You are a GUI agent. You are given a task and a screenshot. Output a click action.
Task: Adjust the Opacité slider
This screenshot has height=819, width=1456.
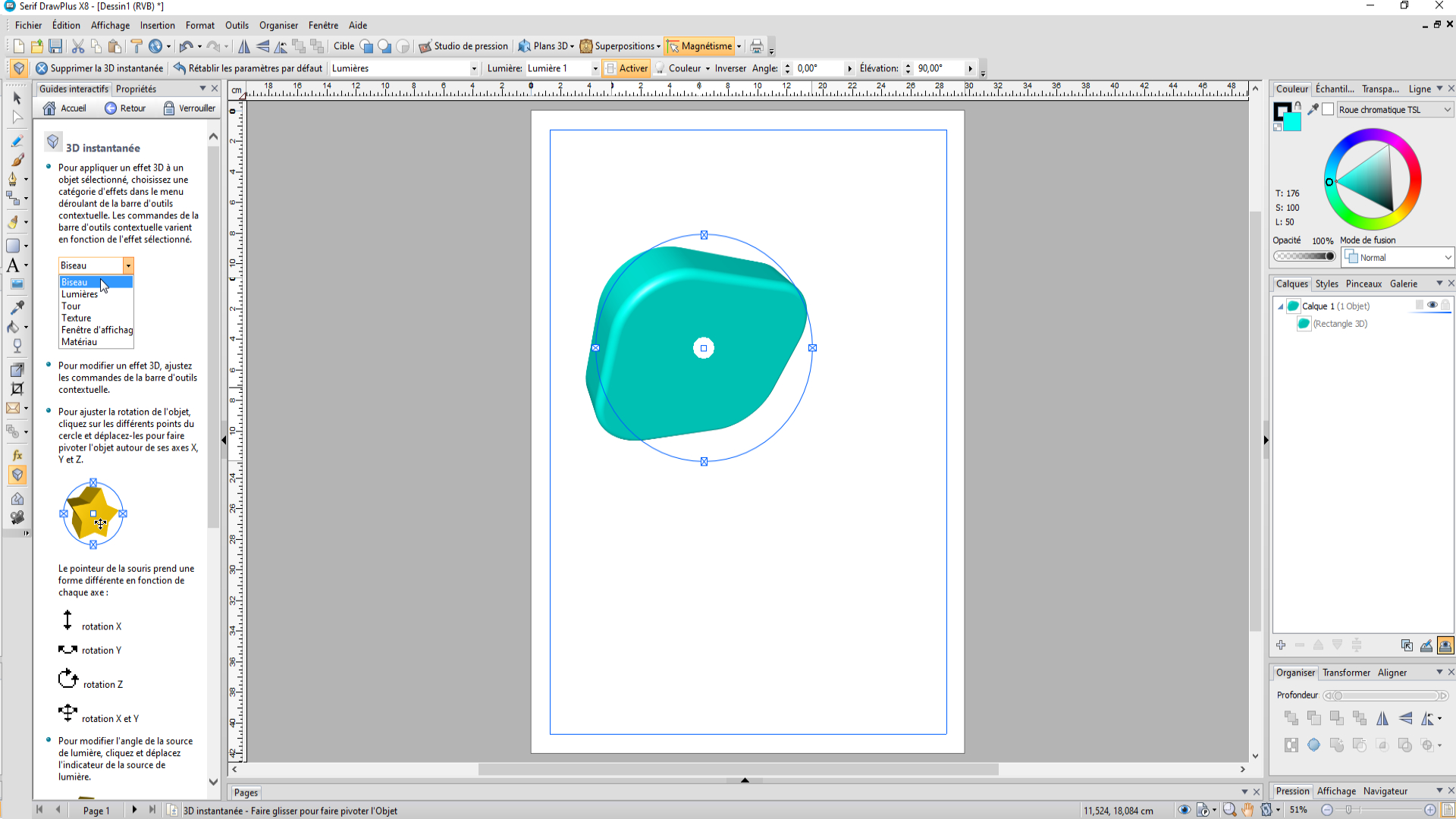click(1304, 256)
